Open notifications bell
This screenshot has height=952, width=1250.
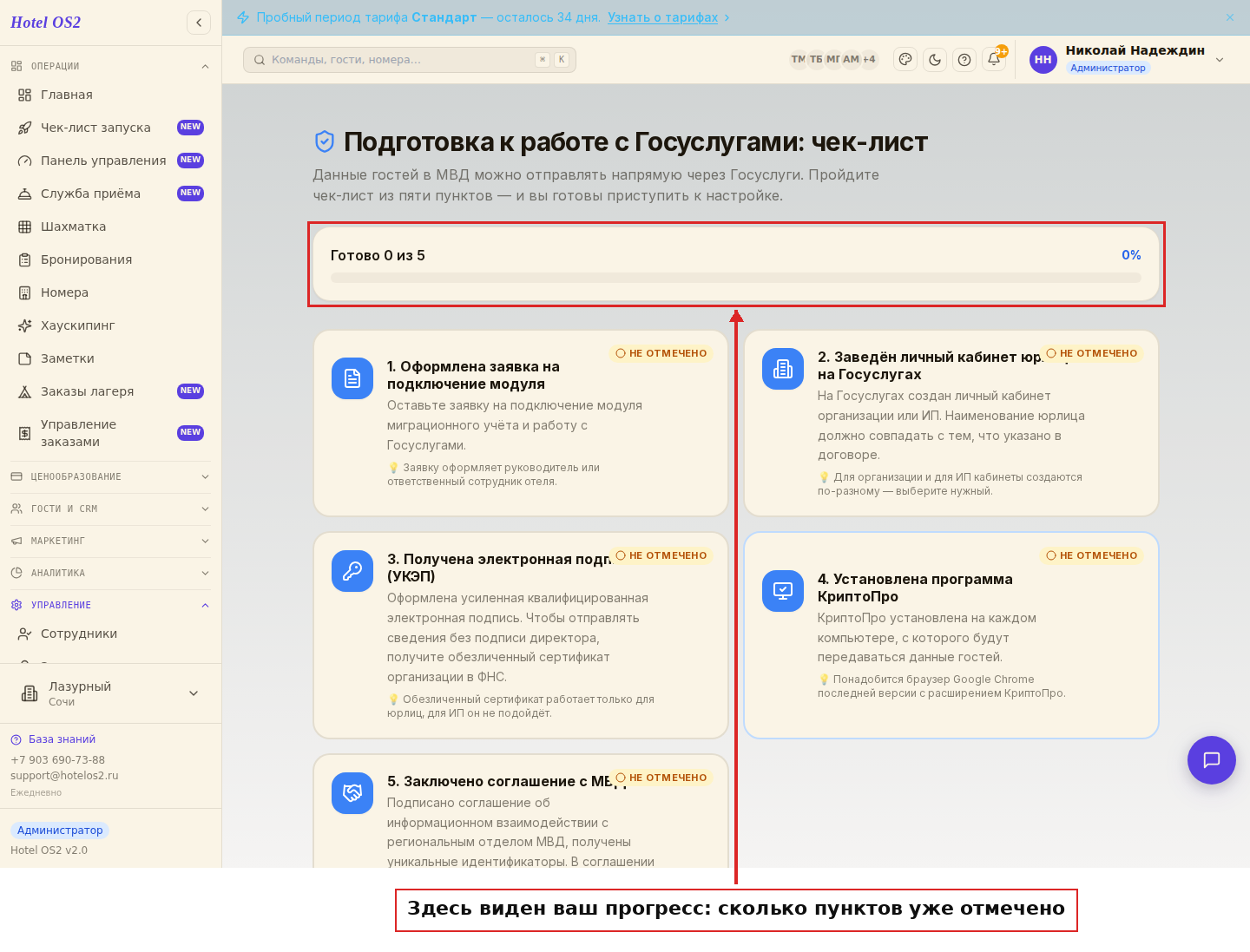994,60
